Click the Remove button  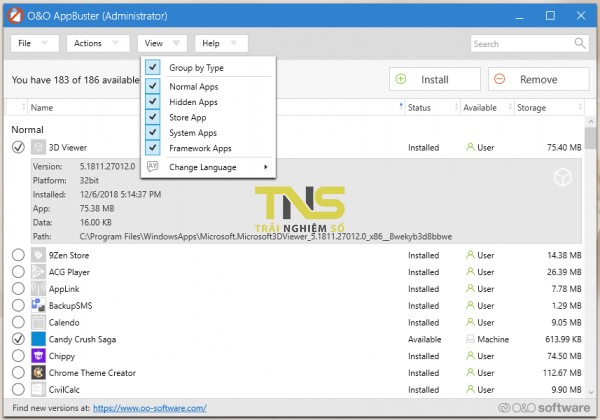[538, 79]
